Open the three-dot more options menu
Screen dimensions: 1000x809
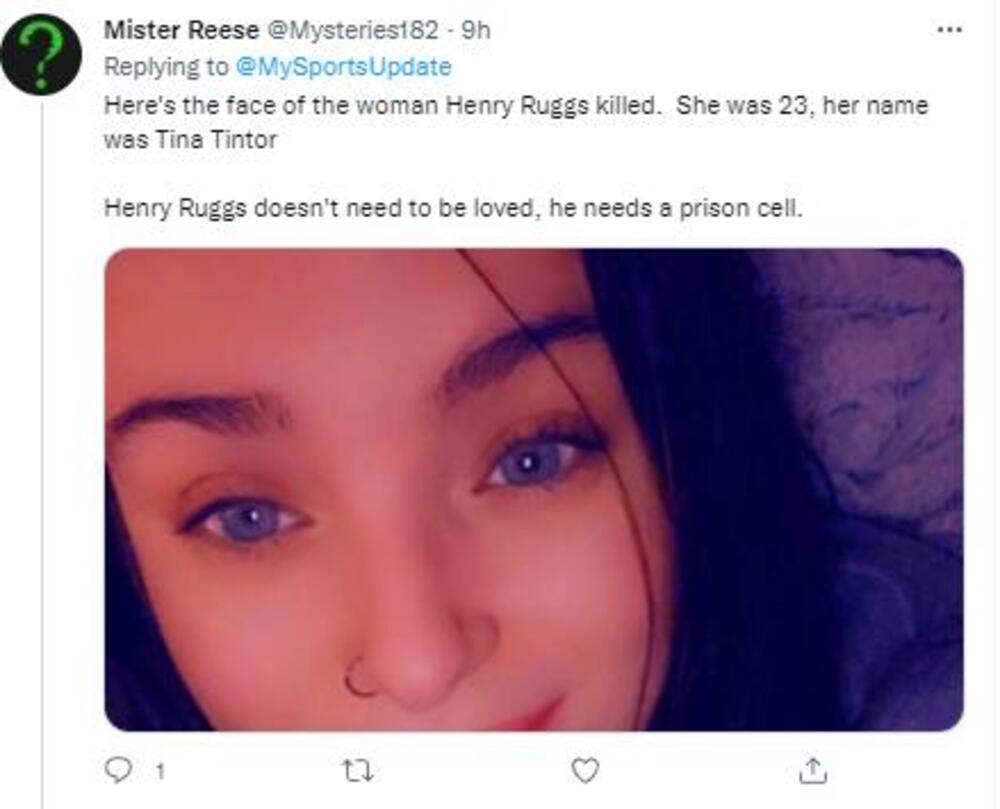[x=948, y=30]
